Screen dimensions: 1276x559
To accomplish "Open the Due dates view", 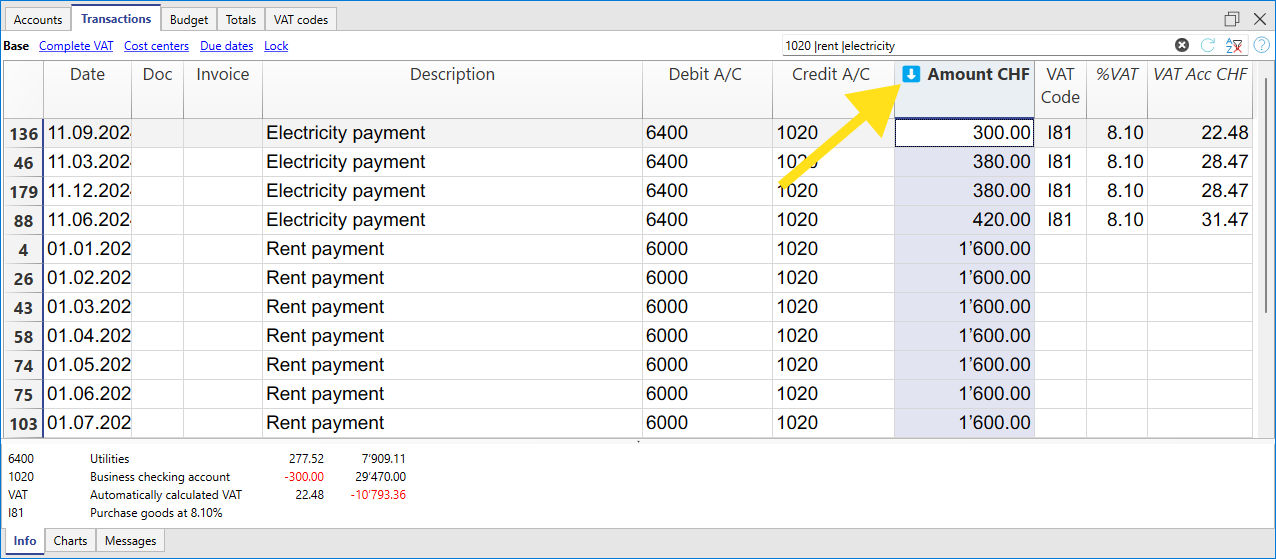I will click(x=226, y=46).
